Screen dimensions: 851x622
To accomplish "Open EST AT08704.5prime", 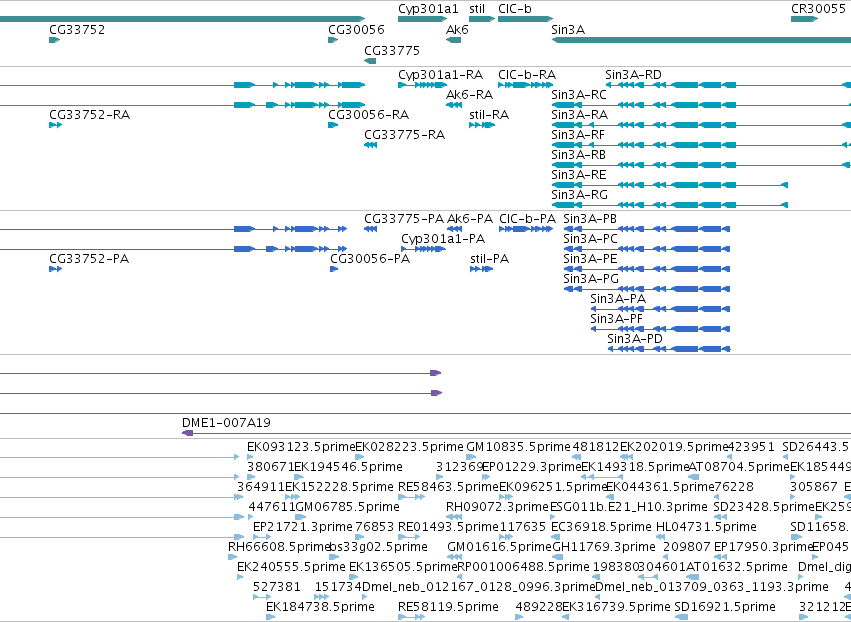I will click(x=739, y=467).
